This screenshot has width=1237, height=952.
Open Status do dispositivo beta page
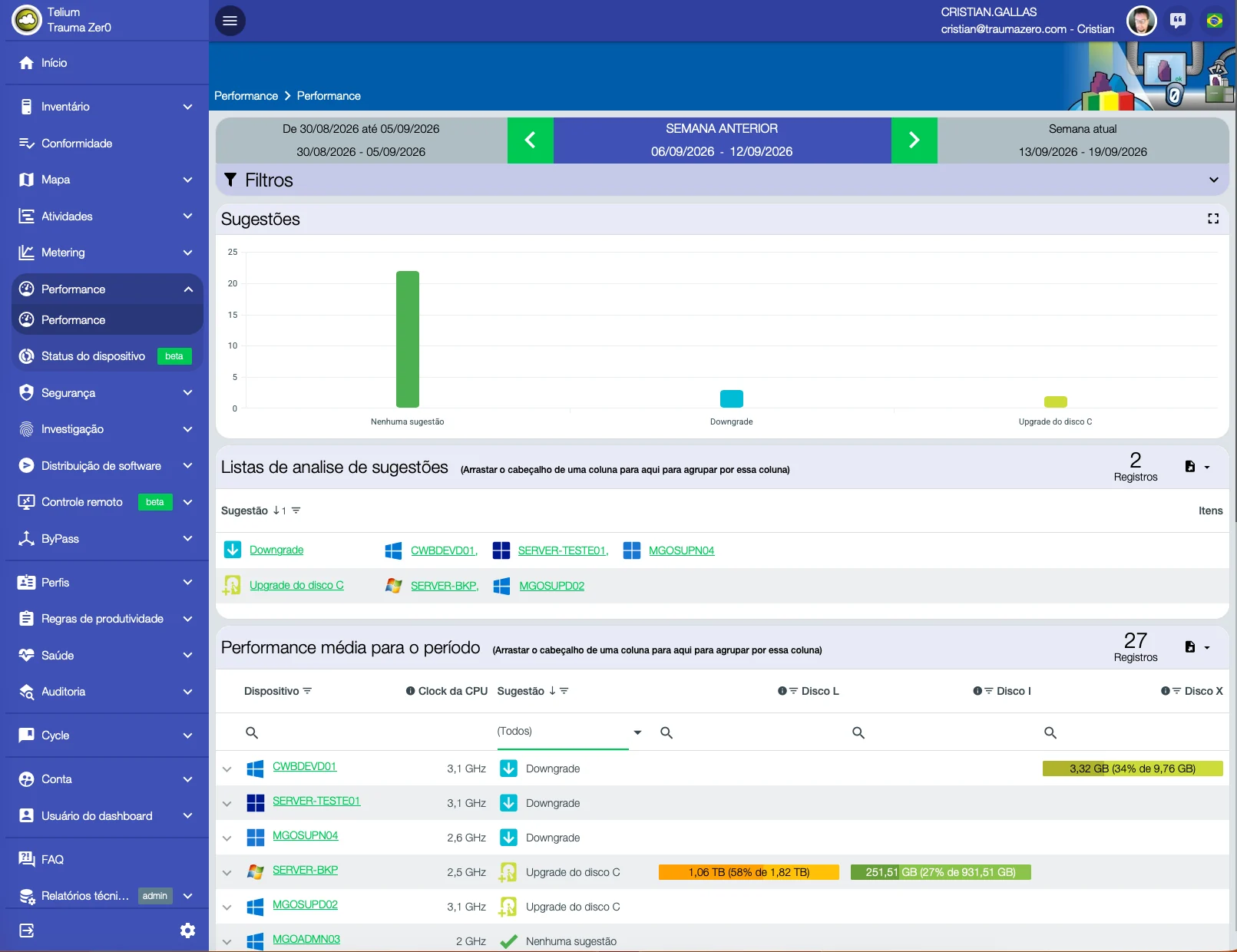(107, 356)
